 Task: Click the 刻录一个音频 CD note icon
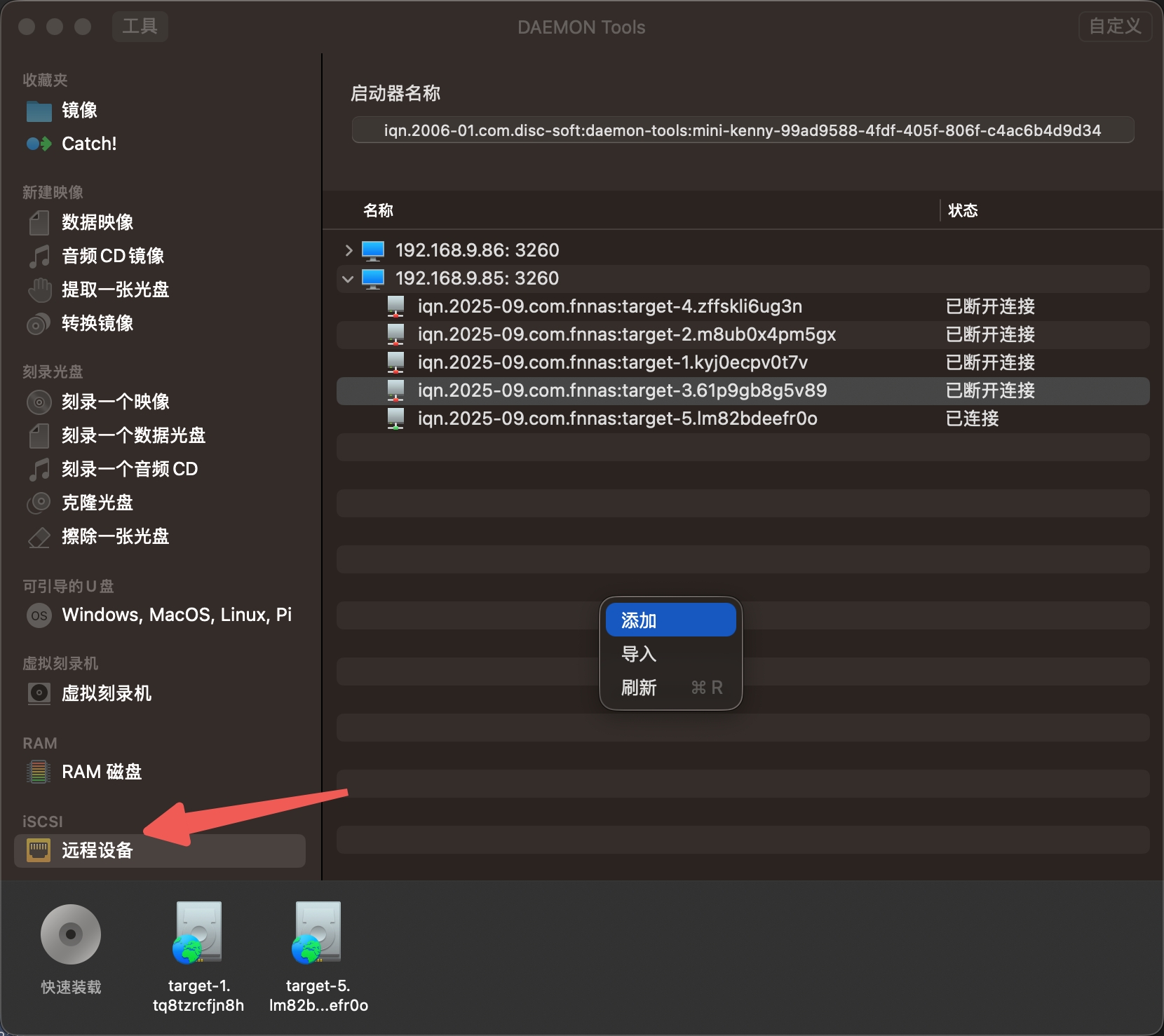39,469
